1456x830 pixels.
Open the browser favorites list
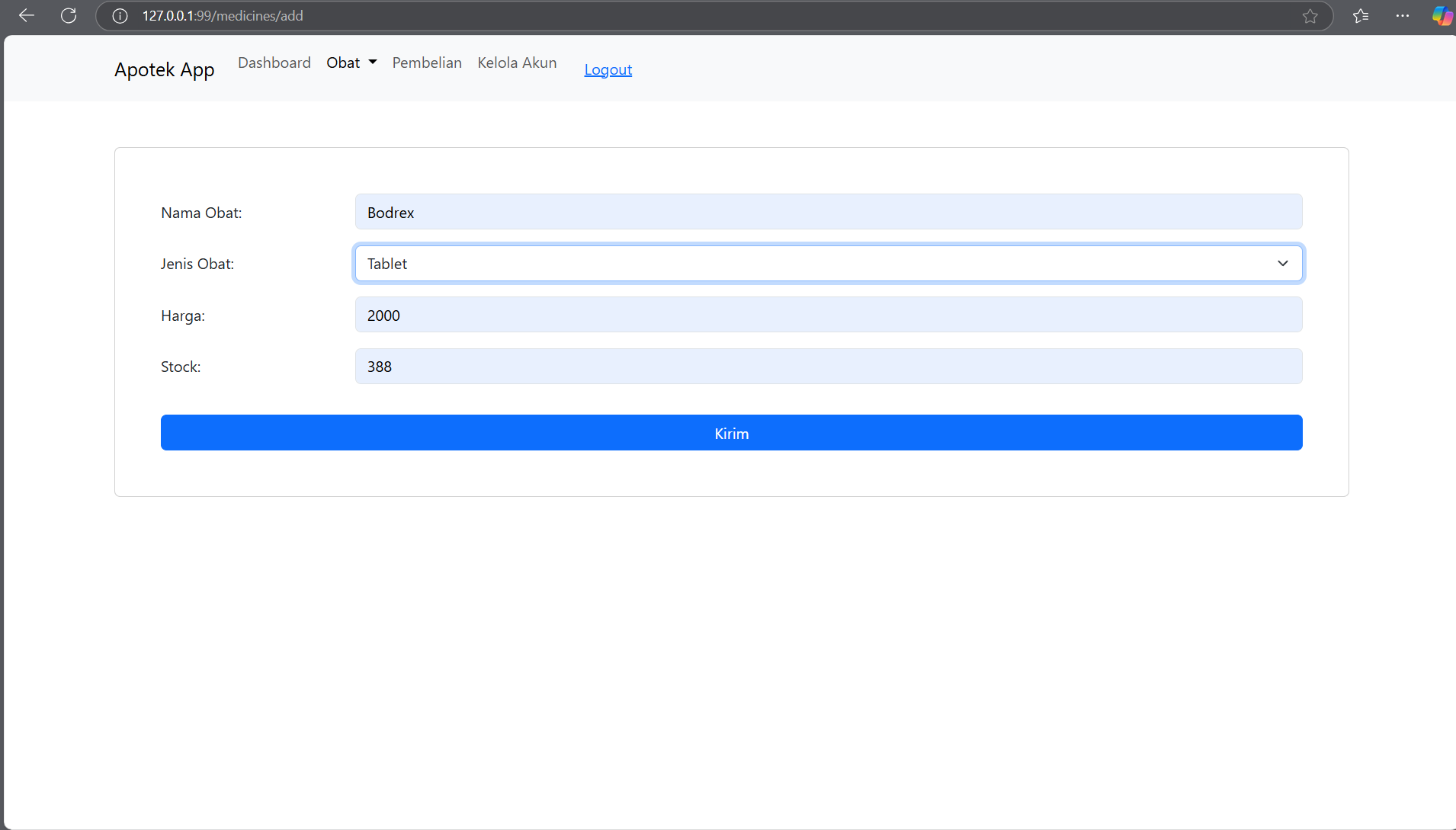click(1361, 16)
